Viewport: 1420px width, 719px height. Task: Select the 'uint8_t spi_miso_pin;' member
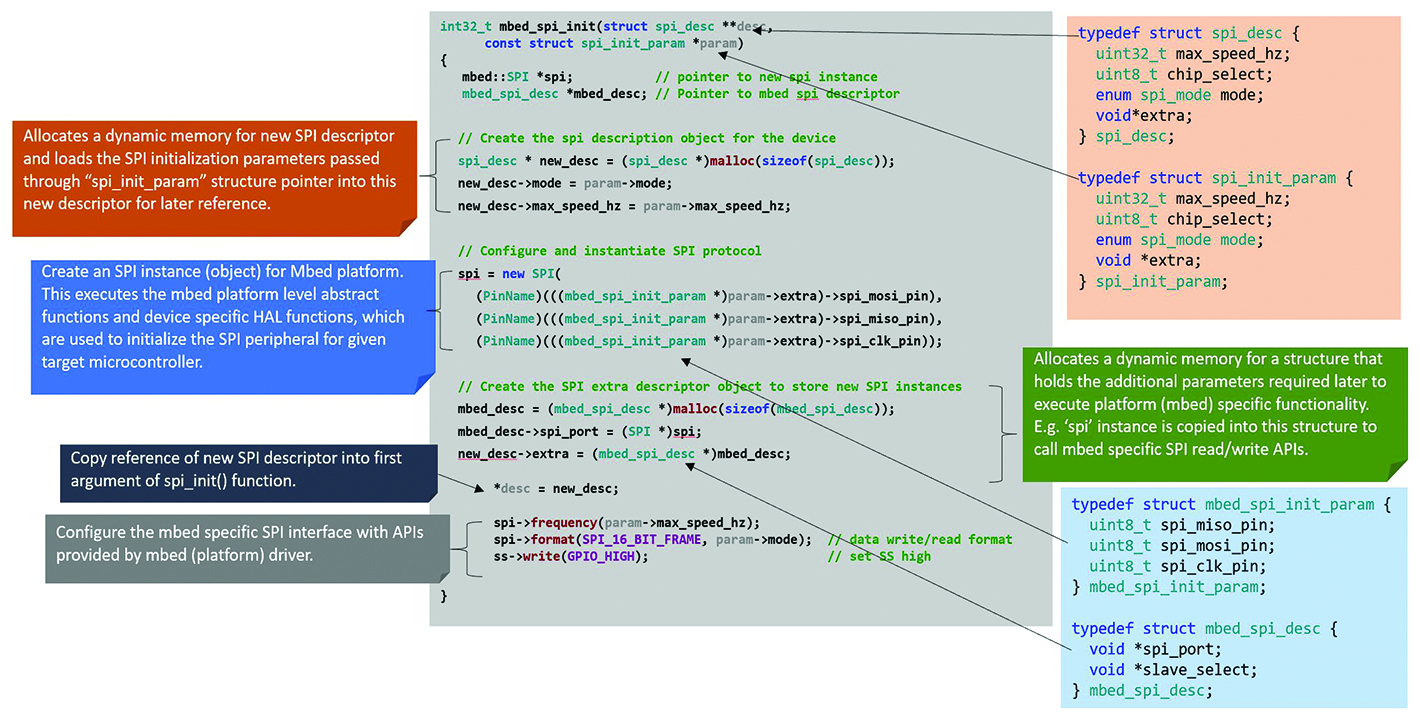click(x=1183, y=525)
